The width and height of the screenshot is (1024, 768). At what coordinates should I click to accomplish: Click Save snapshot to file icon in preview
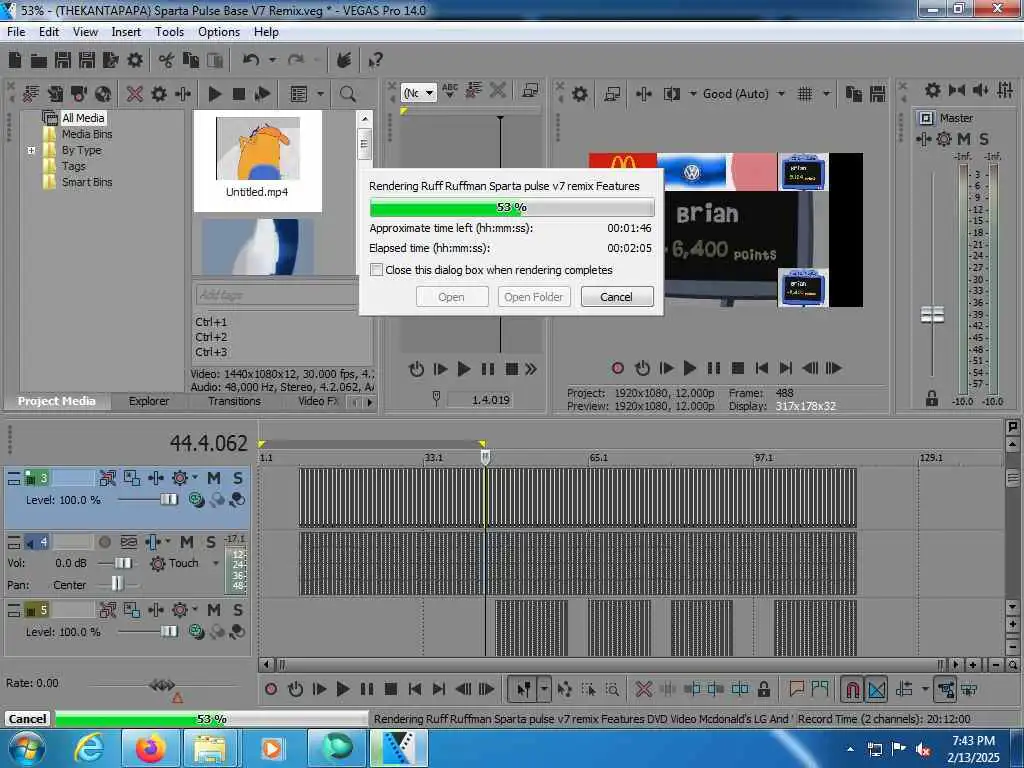(877, 94)
